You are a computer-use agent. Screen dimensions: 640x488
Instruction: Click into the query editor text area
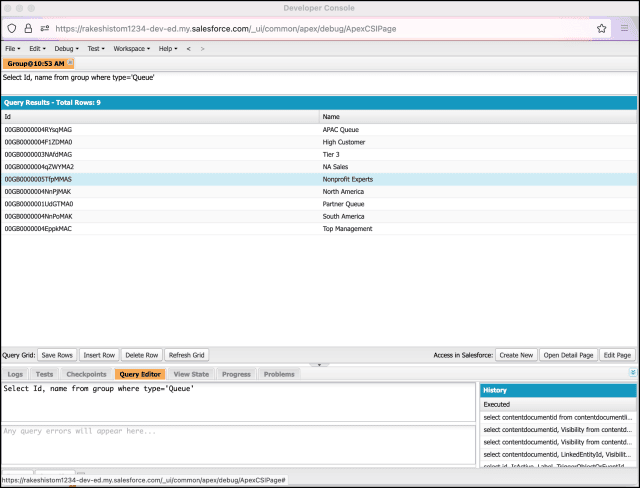[238, 402]
